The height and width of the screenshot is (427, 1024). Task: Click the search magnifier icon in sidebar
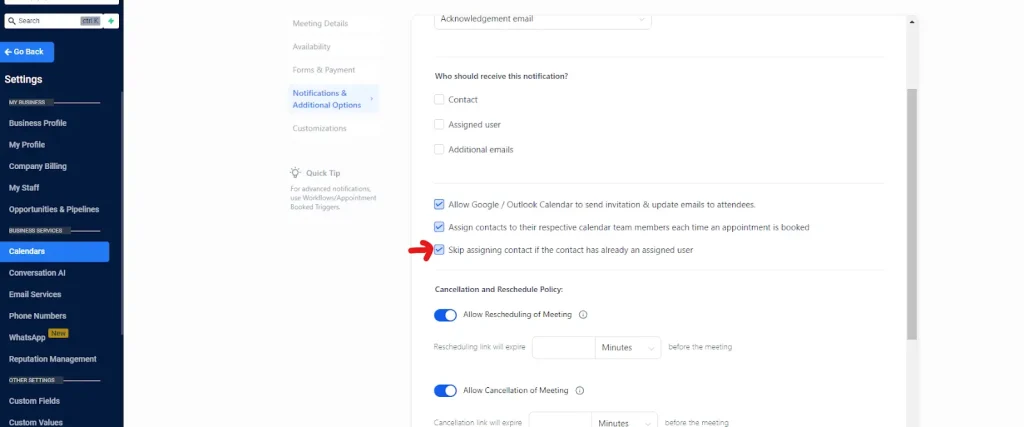pyautogui.click(x=12, y=21)
